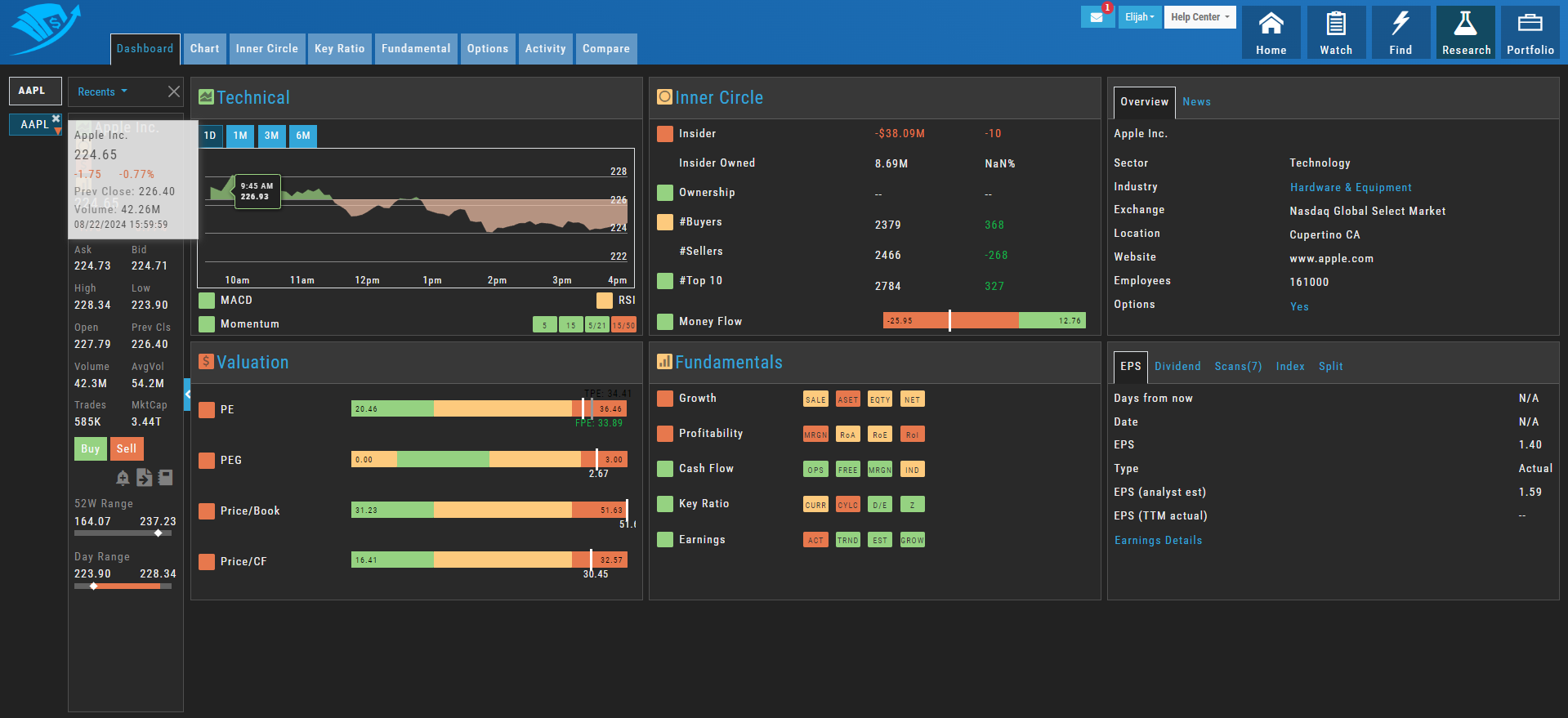Image resolution: width=1568 pixels, height=718 pixels.
Task: Click the Inner Circle panel icon
Action: 664,97
